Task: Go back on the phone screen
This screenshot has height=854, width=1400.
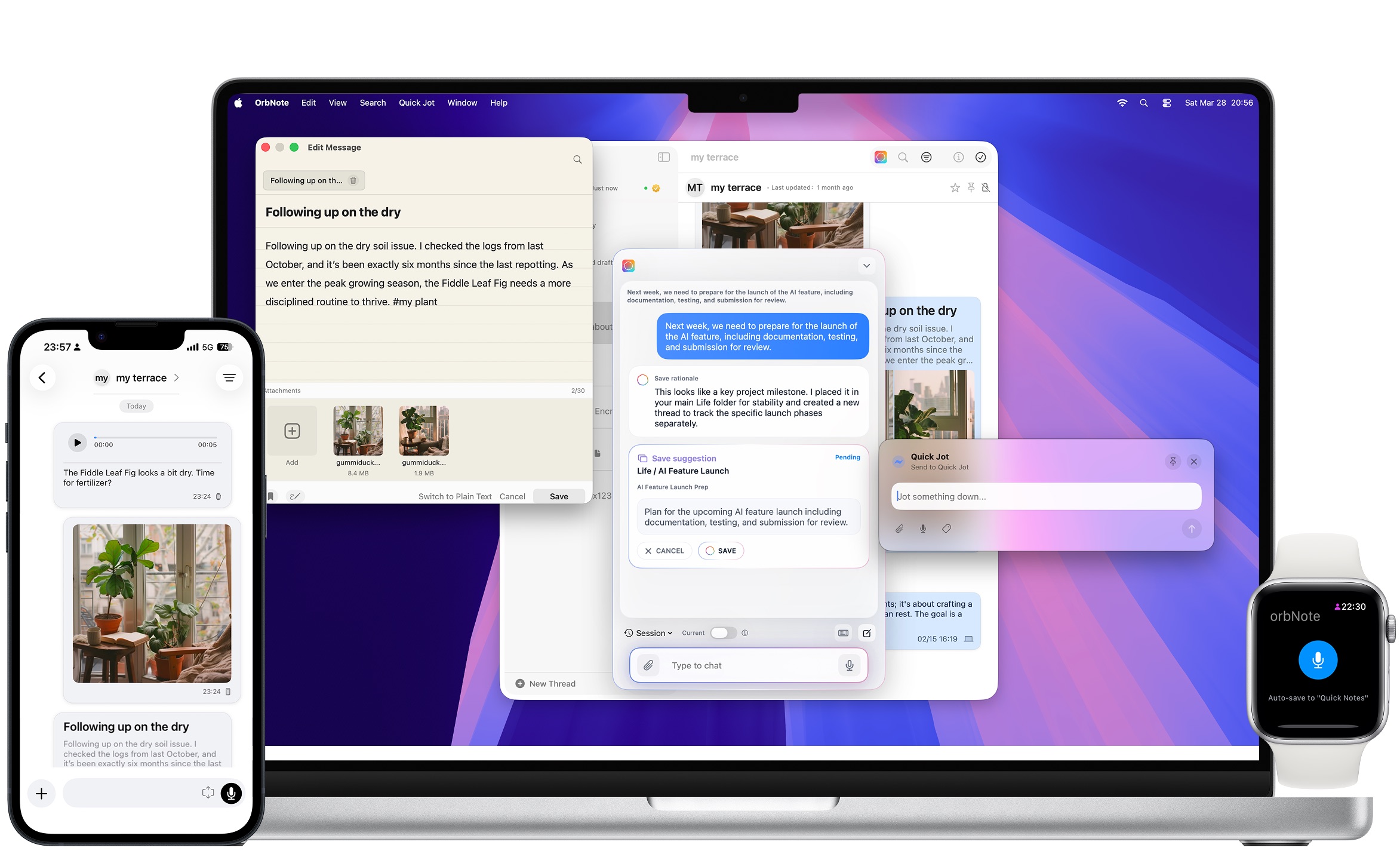Action: point(42,377)
